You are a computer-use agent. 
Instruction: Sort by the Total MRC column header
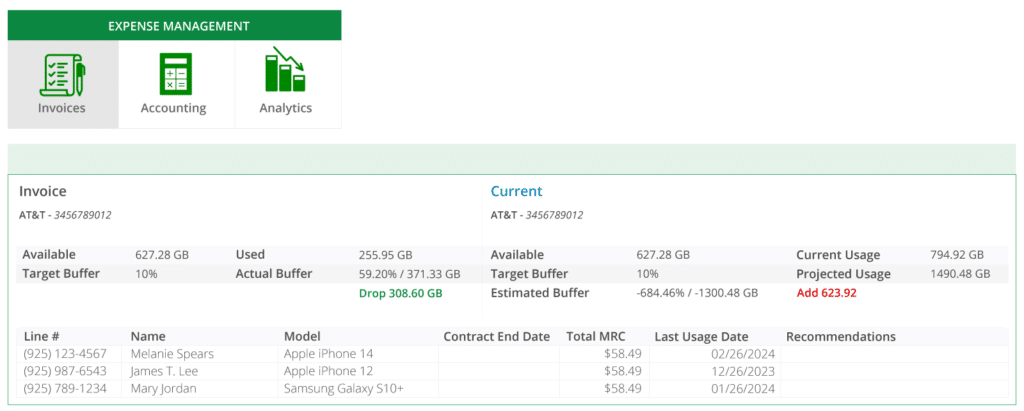pos(595,337)
